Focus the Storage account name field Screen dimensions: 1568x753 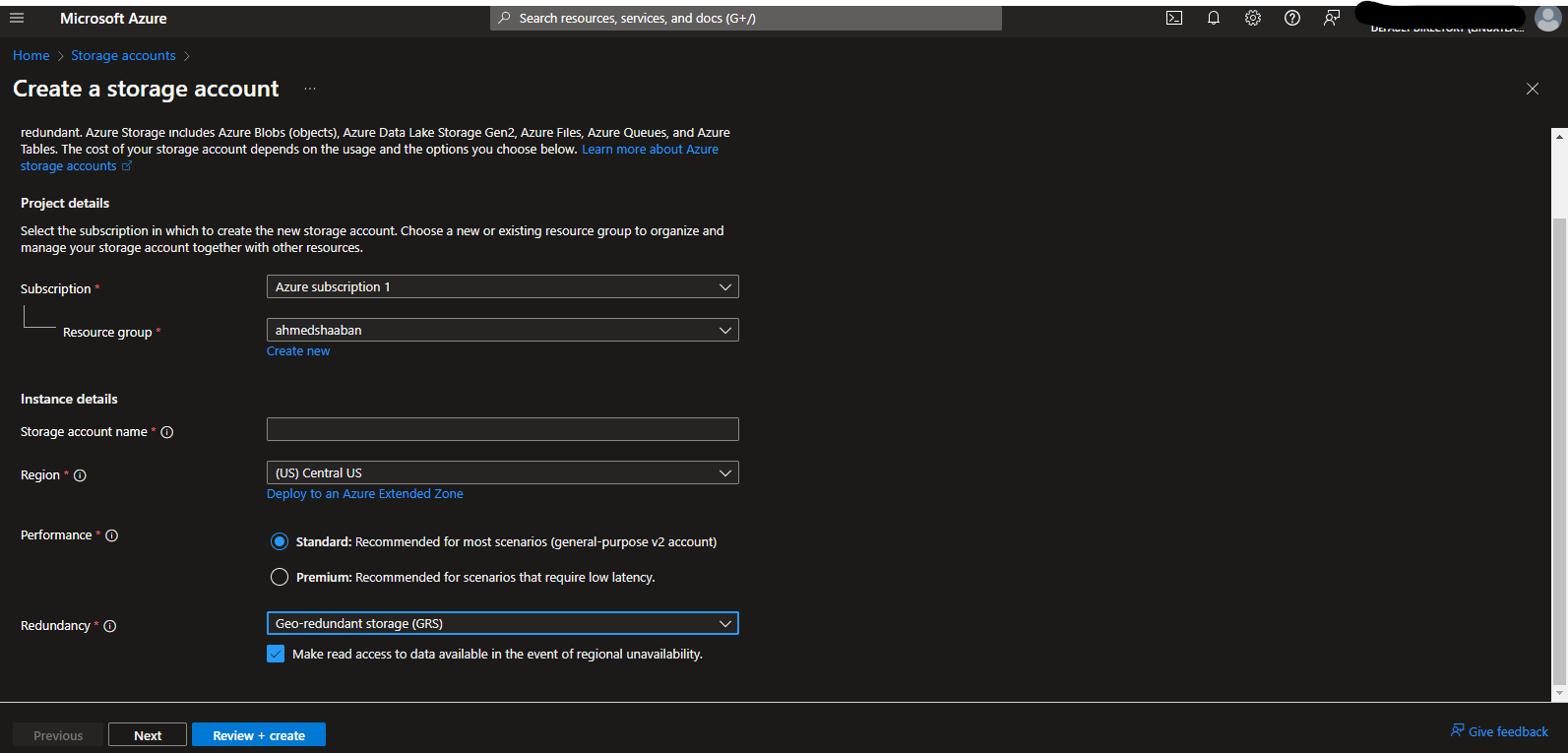pos(503,429)
